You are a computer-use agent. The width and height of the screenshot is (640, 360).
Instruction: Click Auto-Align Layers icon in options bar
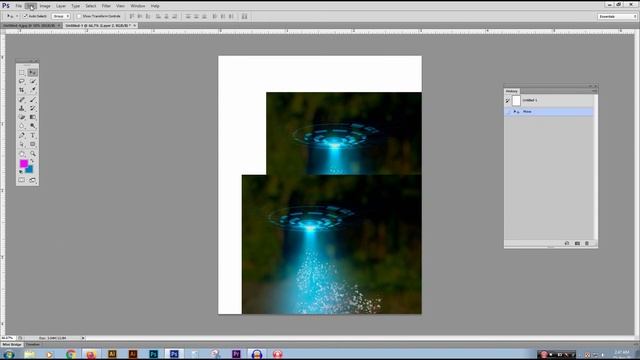(x=244, y=16)
